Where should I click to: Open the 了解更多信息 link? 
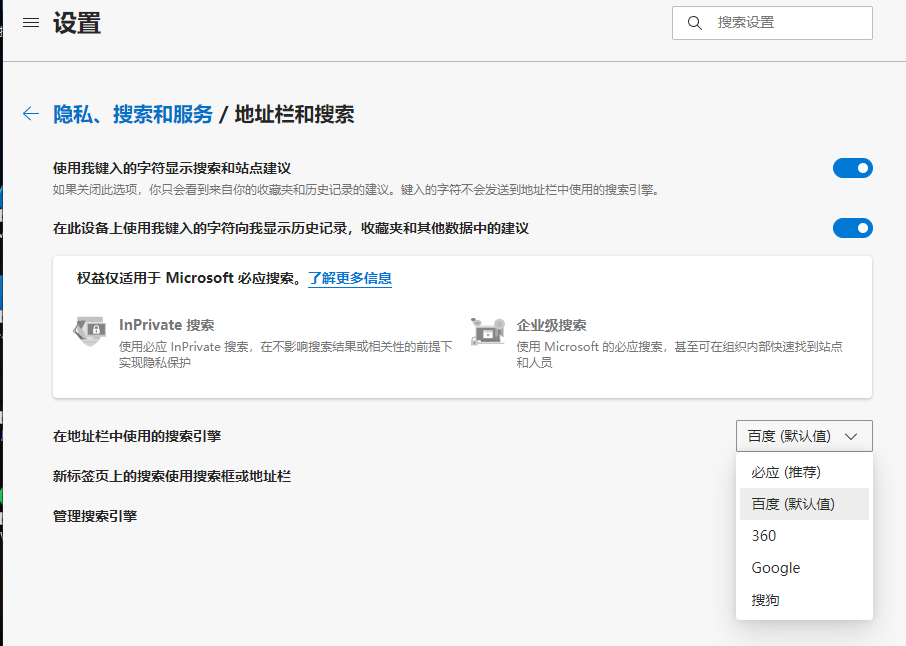350,279
